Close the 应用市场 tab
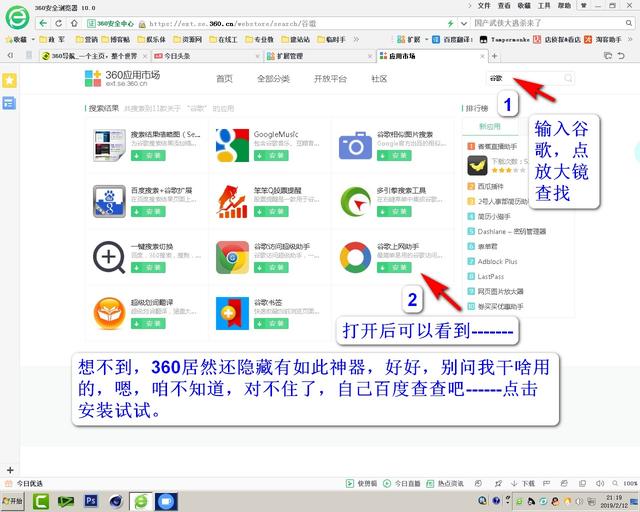 point(482,56)
